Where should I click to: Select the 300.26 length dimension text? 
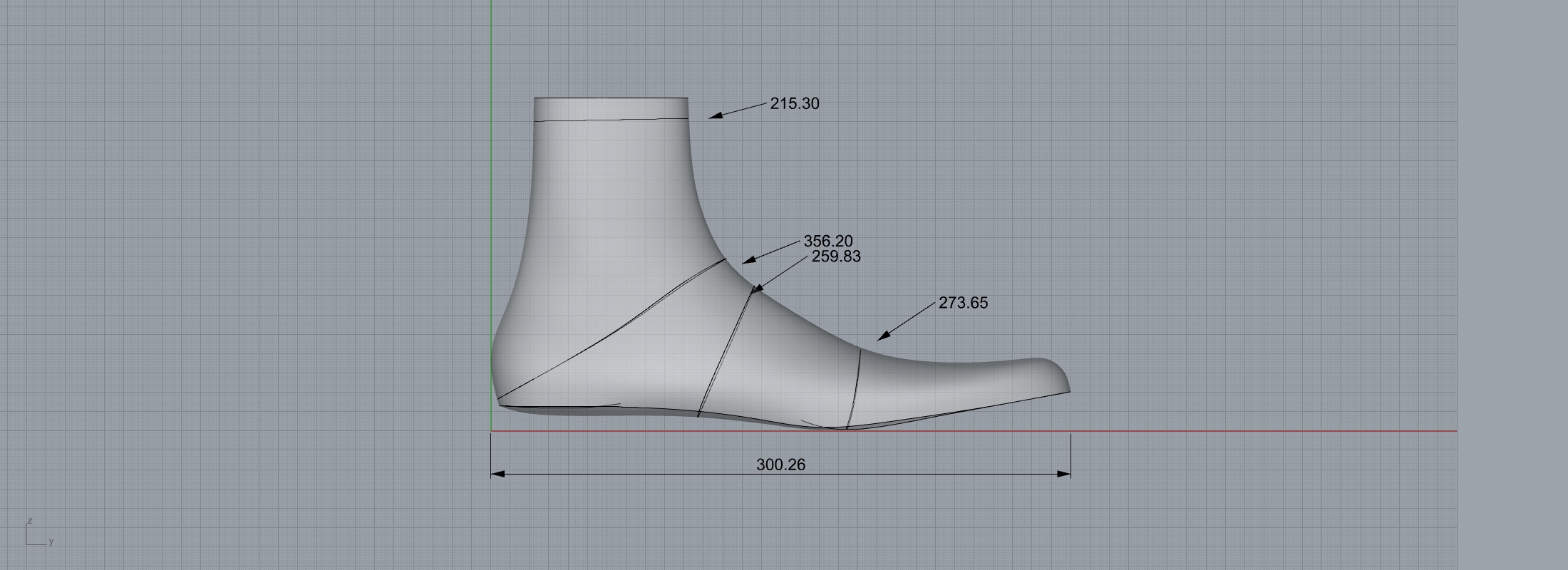780,465
